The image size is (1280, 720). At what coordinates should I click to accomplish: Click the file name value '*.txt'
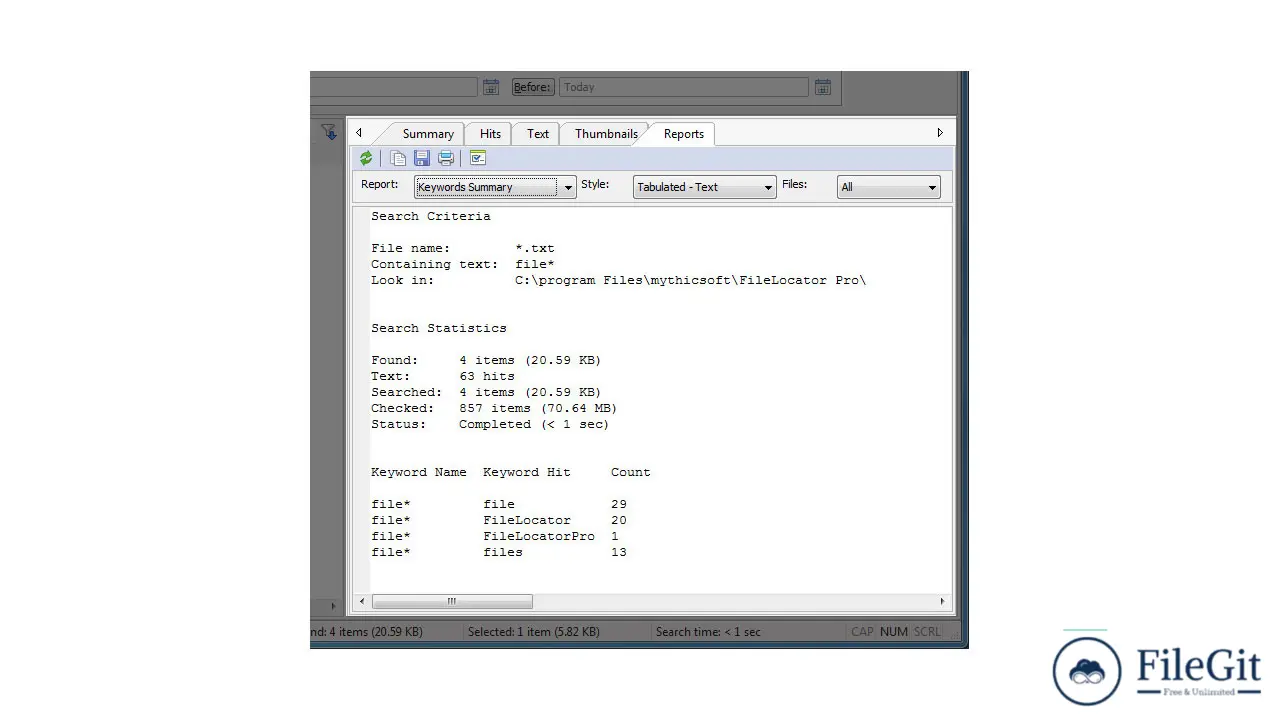pyautogui.click(x=535, y=248)
